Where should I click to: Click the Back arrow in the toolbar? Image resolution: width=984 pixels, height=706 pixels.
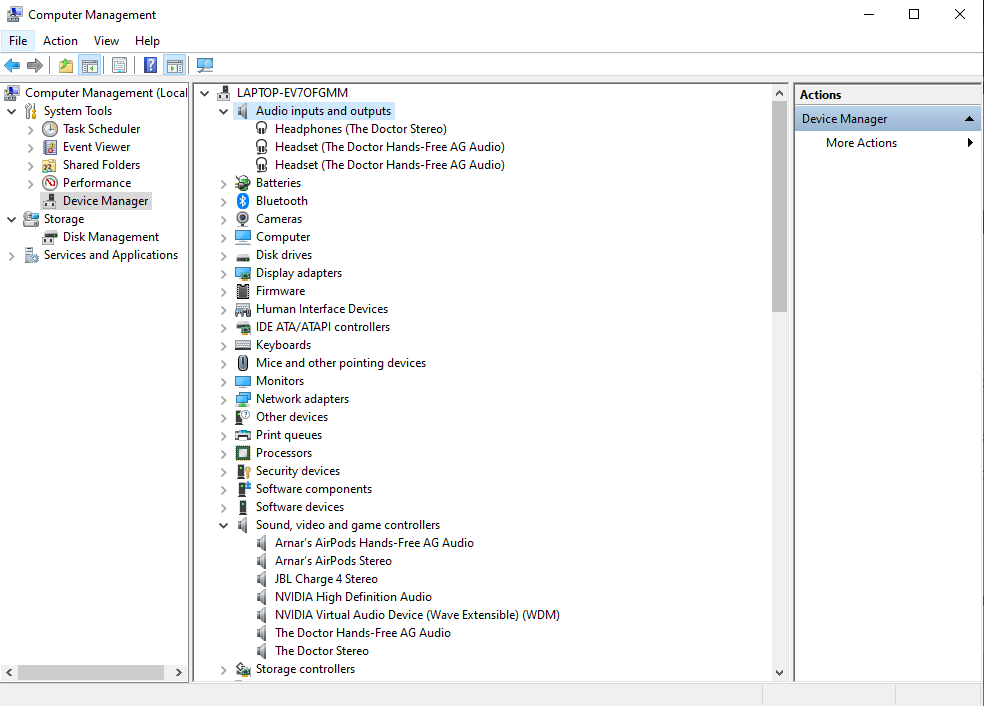click(x=12, y=65)
